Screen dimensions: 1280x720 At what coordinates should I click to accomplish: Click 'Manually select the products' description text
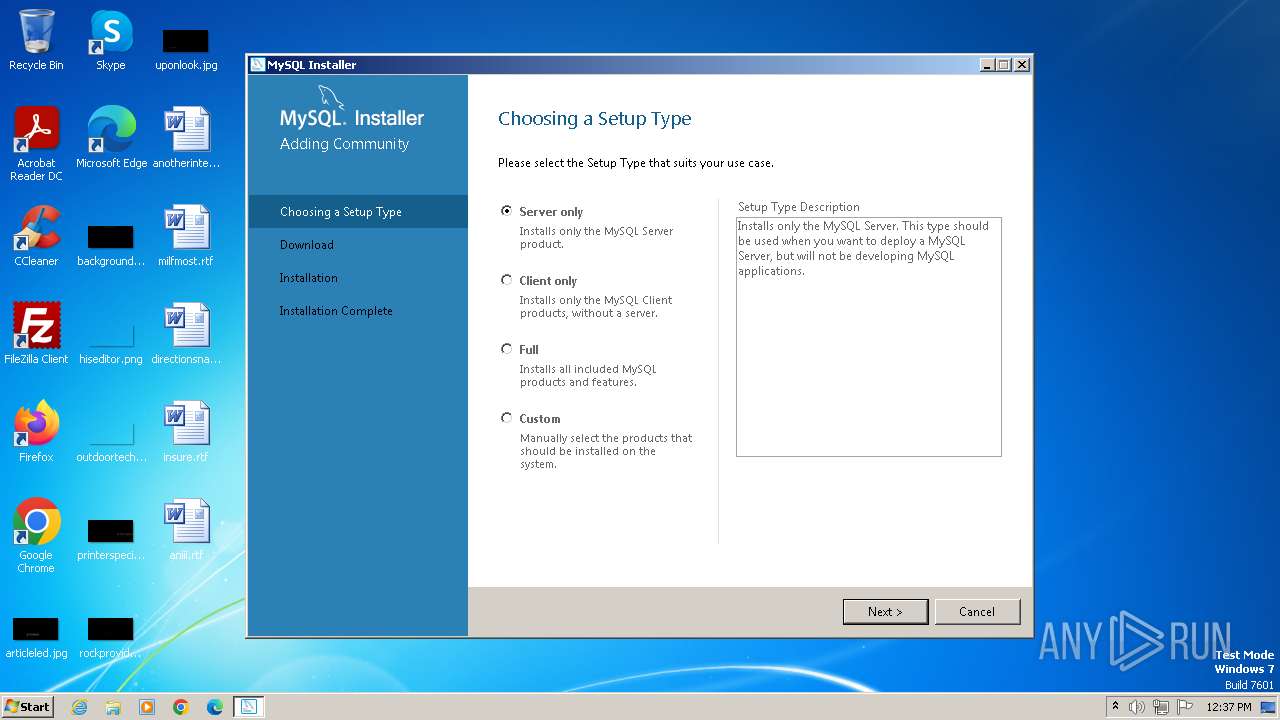coord(606,451)
